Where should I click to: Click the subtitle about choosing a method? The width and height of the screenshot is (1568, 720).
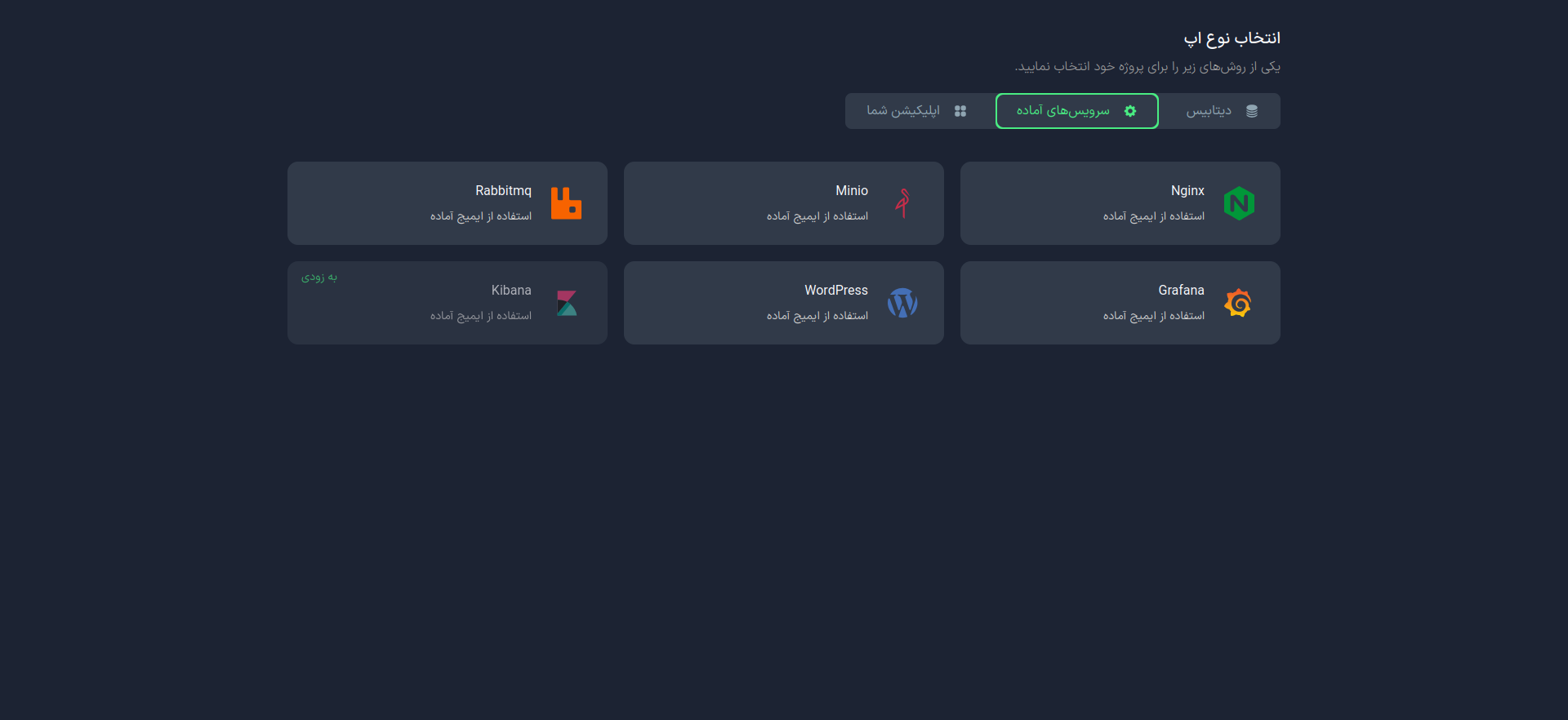pos(1147,67)
